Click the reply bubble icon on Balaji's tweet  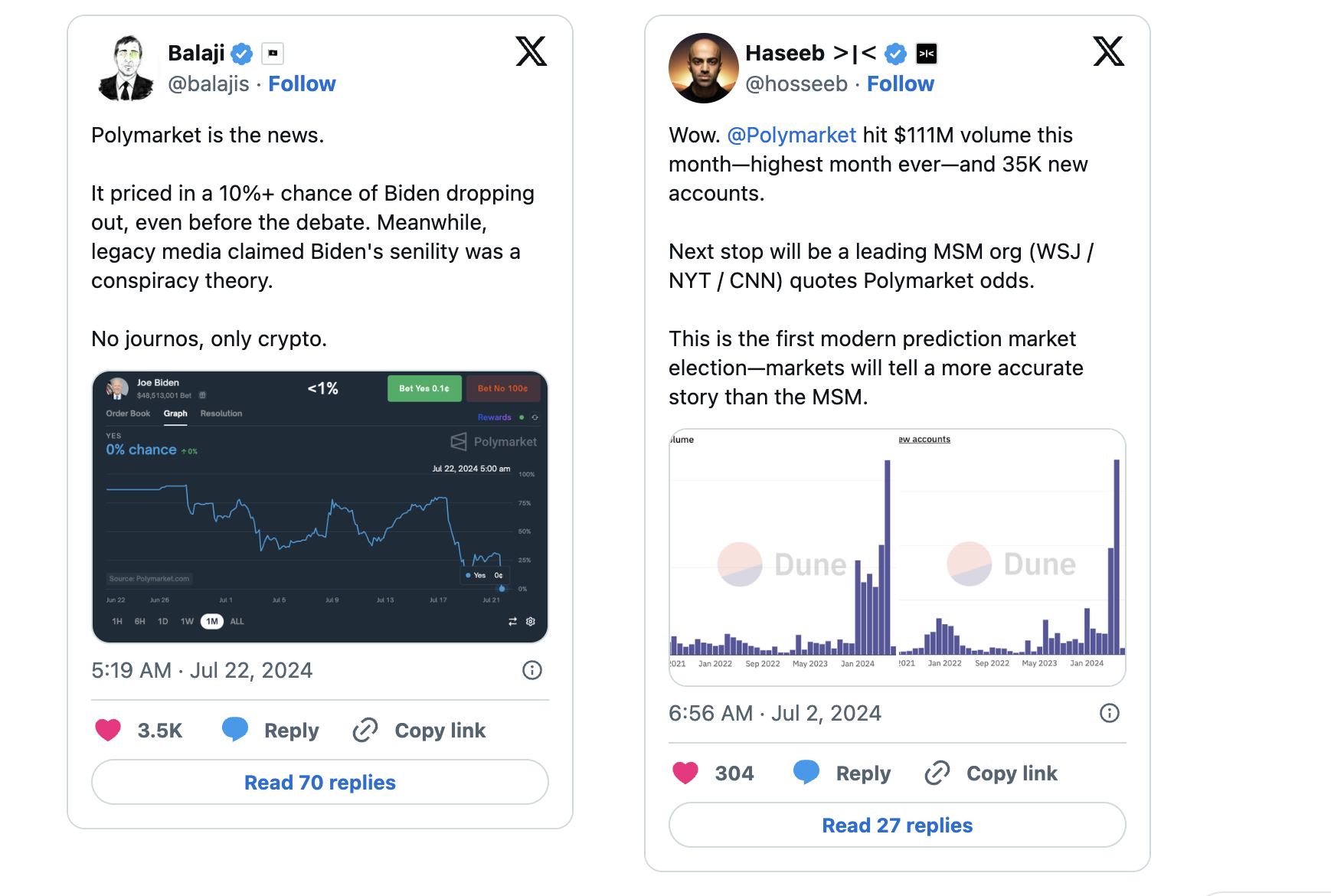[235, 729]
